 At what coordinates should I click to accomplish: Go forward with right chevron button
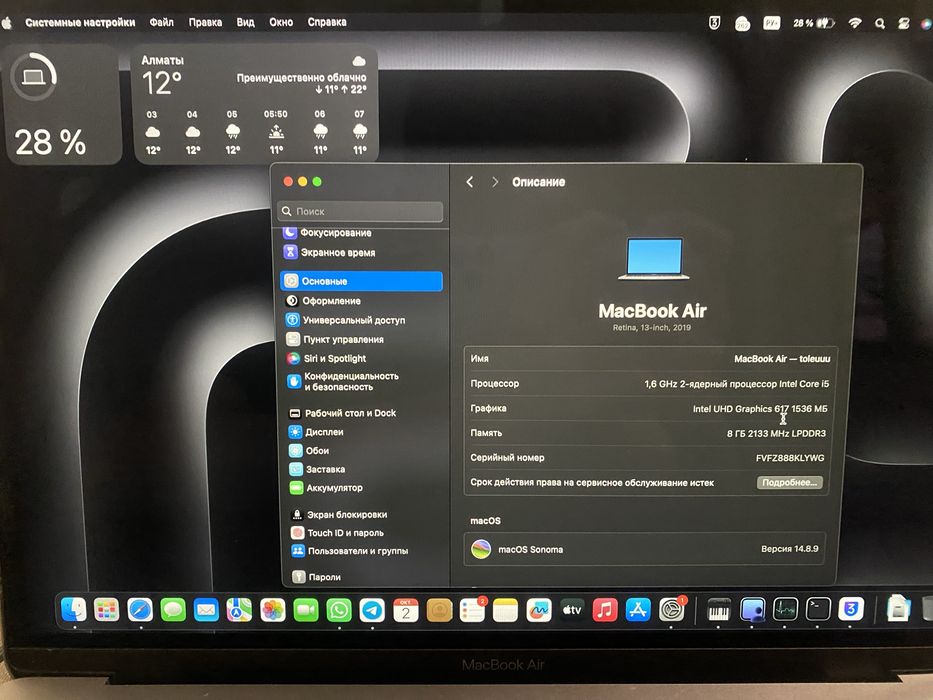click(495, 182)
